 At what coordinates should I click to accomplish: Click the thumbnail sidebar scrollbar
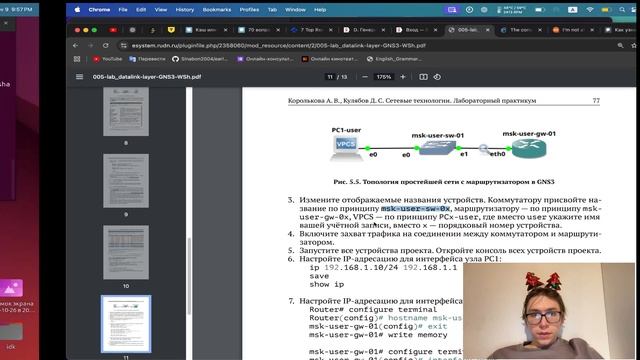pyautogui.click(x=189, y=276)
